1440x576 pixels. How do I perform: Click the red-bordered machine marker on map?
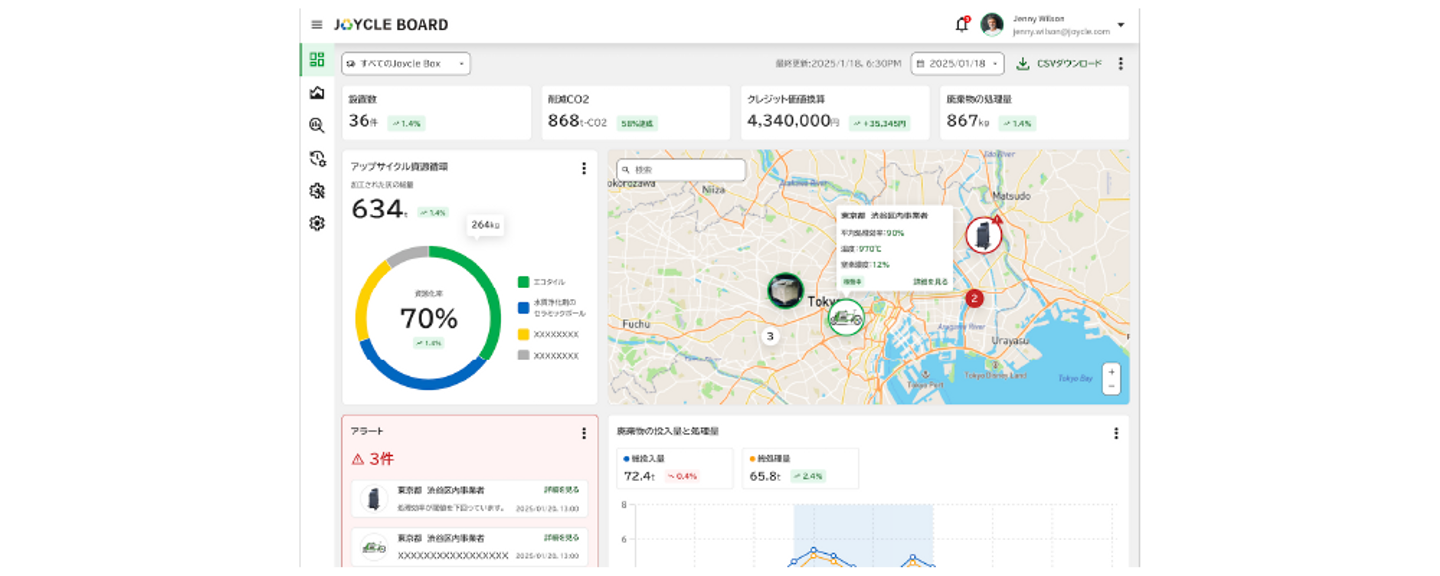click(x=984, y=235)
